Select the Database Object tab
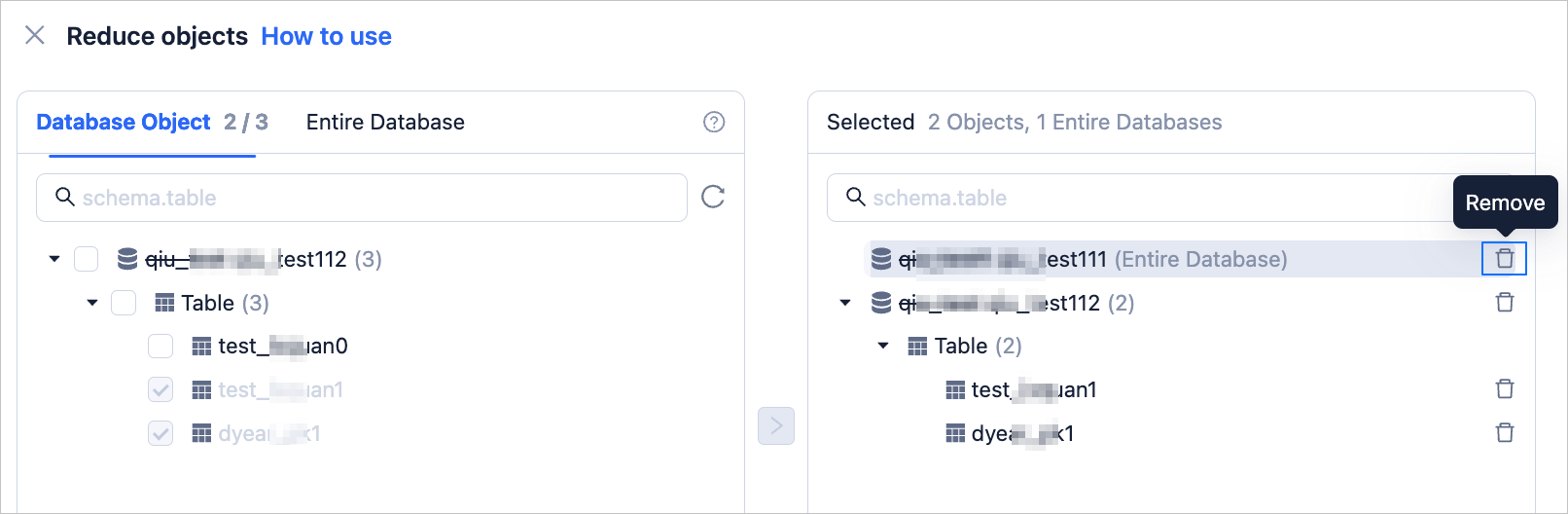Image resolution: width=1568 pixels, height=514 pixels. point(124,122)
